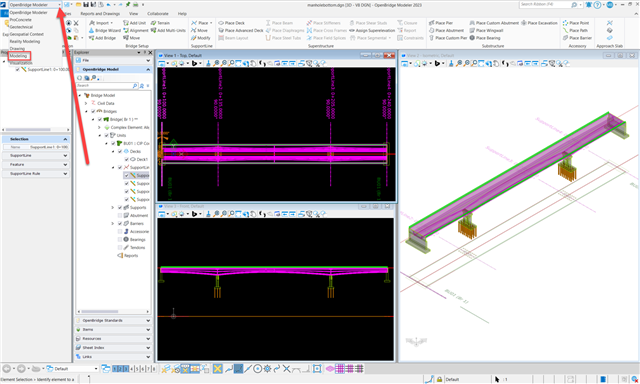640x384 pixels.
Task: Click the Place Pier tool icon
Action: (x=431, y=23)
